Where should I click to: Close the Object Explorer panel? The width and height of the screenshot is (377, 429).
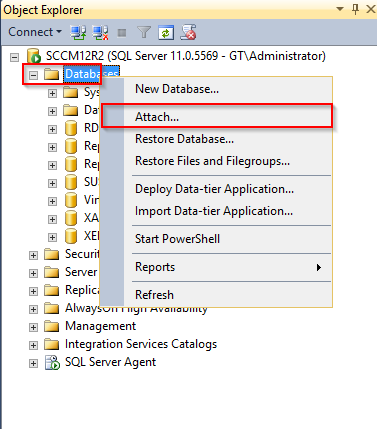point(371,9)
